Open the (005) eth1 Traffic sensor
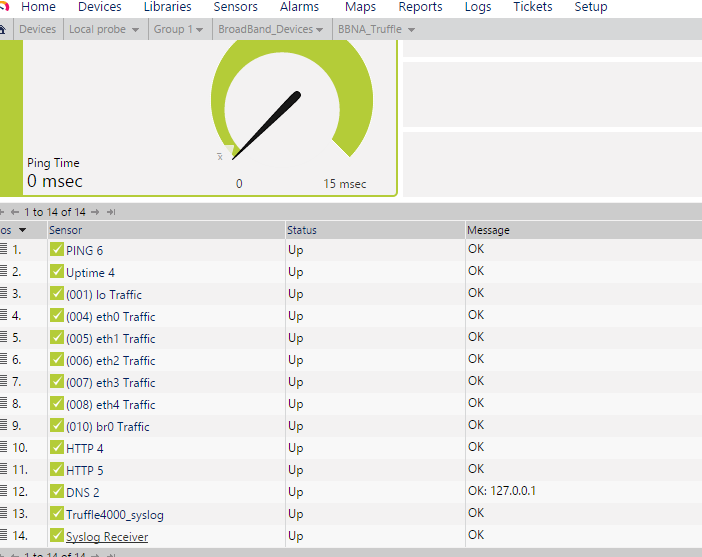The image size is (702, 557). click(x=111, y=338)
